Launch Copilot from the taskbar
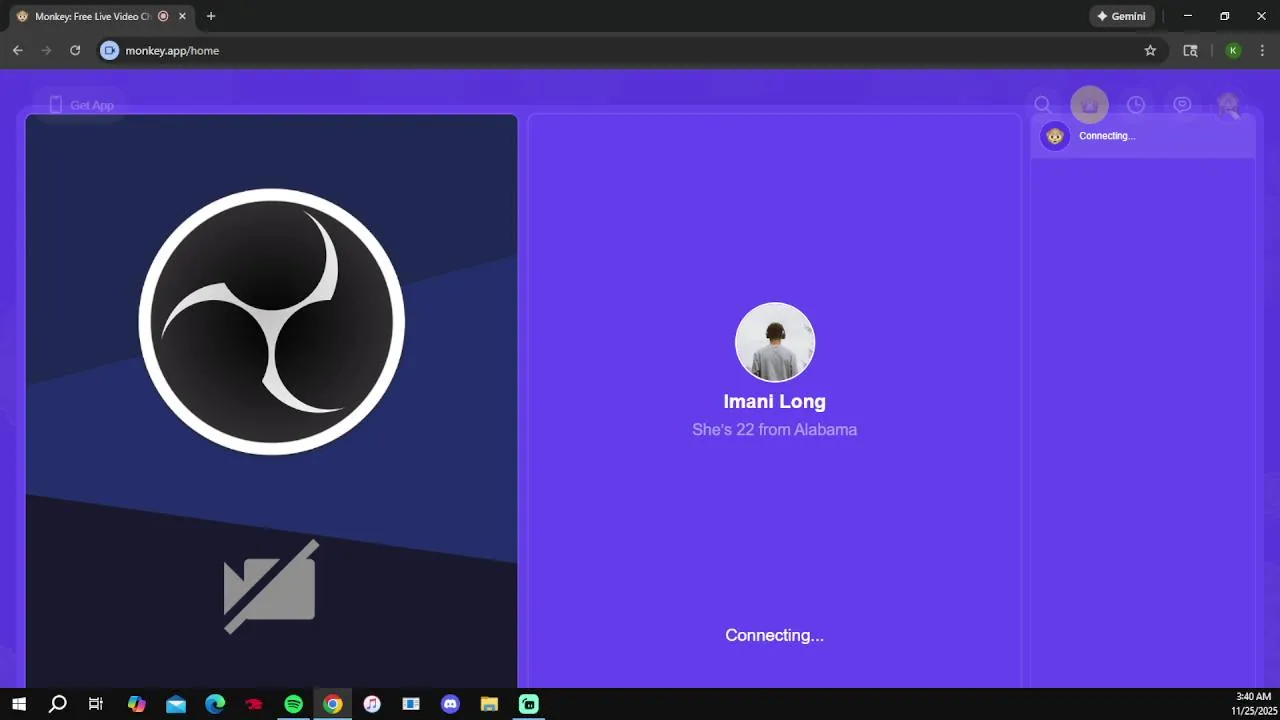This screenshot has height=720, width=1280. [137, 704]
